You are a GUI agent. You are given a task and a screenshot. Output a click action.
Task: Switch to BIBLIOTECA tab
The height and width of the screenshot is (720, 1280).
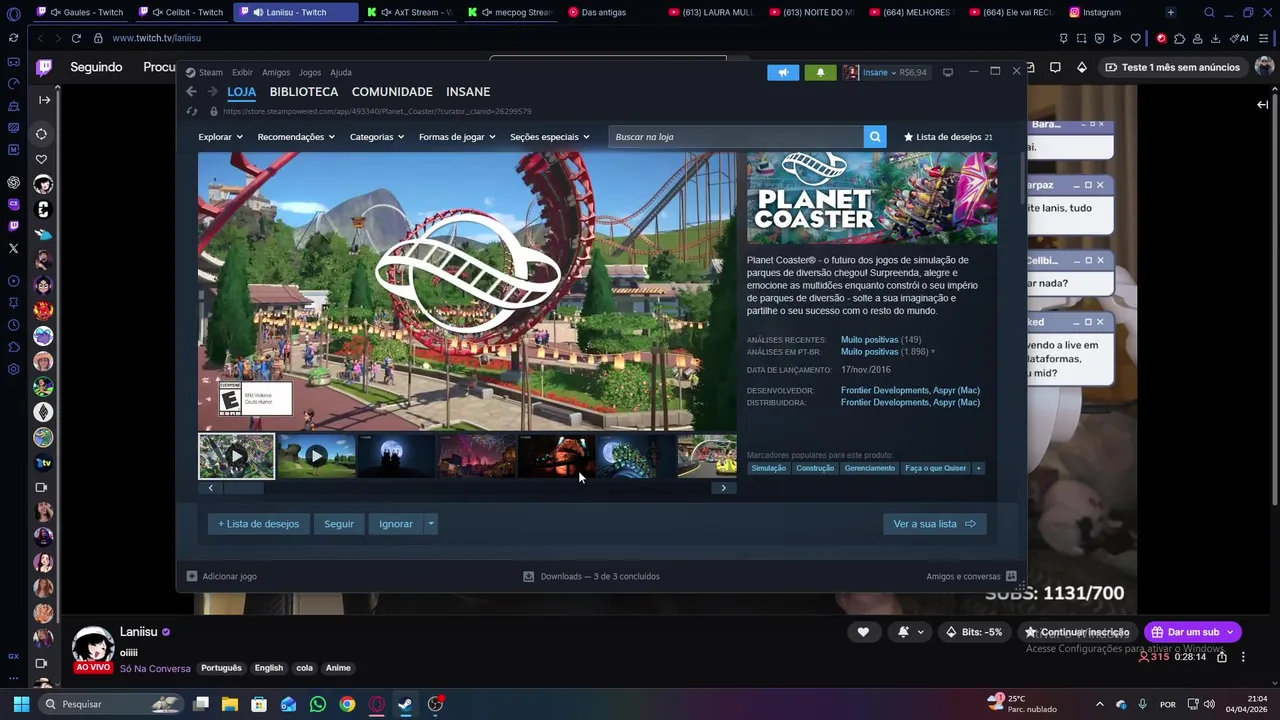pos(304,91)
